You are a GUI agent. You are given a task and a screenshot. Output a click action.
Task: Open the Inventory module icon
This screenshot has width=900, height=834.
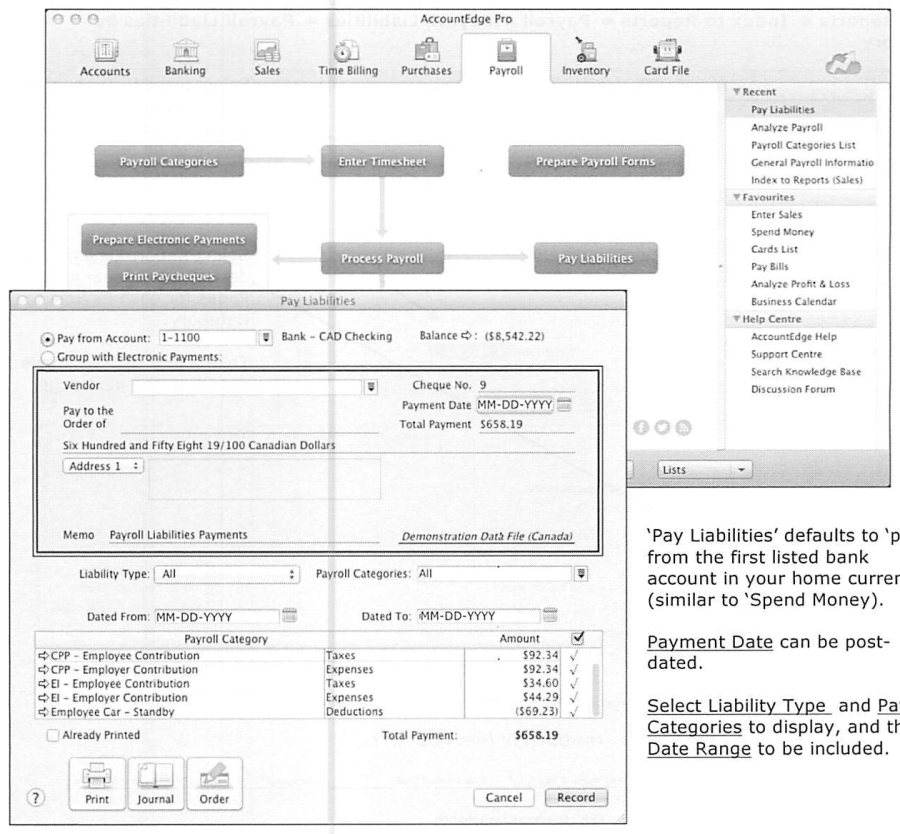tap(585, 50)
